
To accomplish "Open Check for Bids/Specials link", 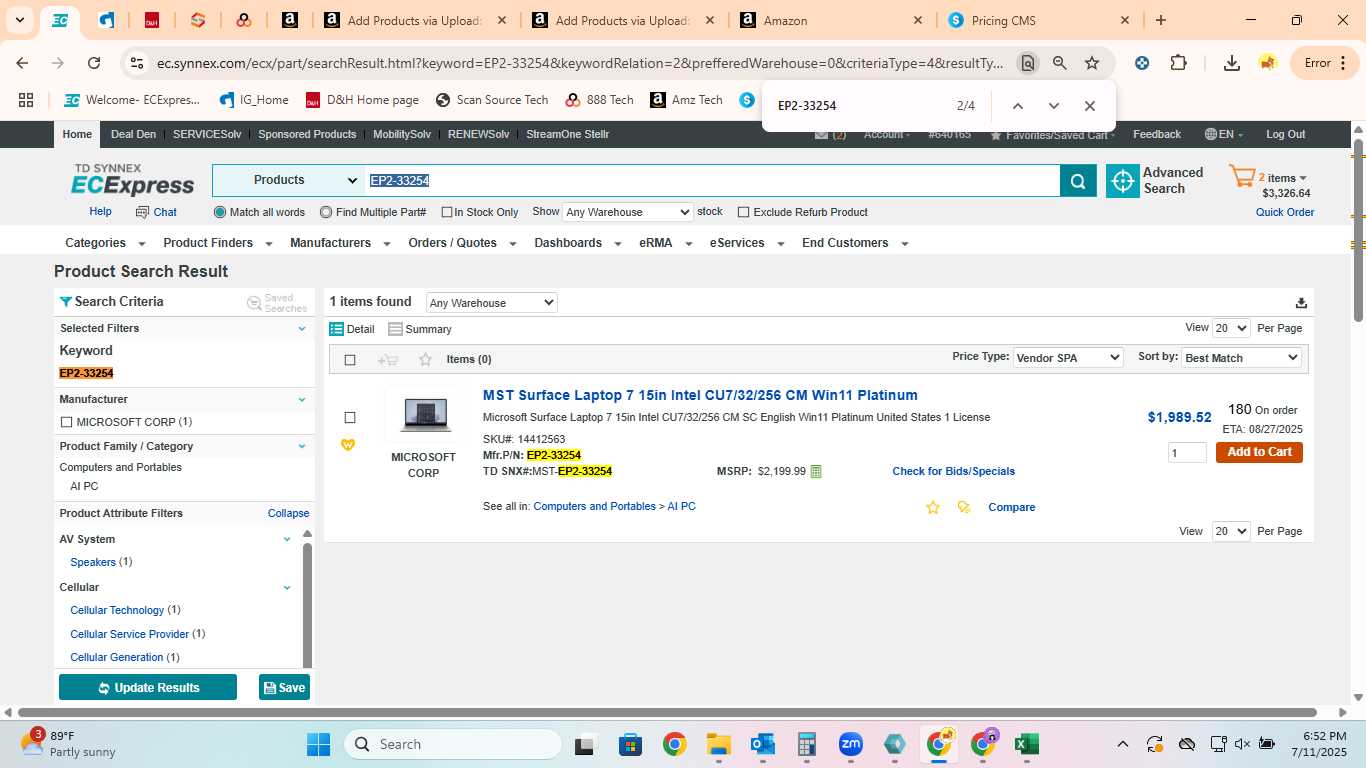I will 953,471.
